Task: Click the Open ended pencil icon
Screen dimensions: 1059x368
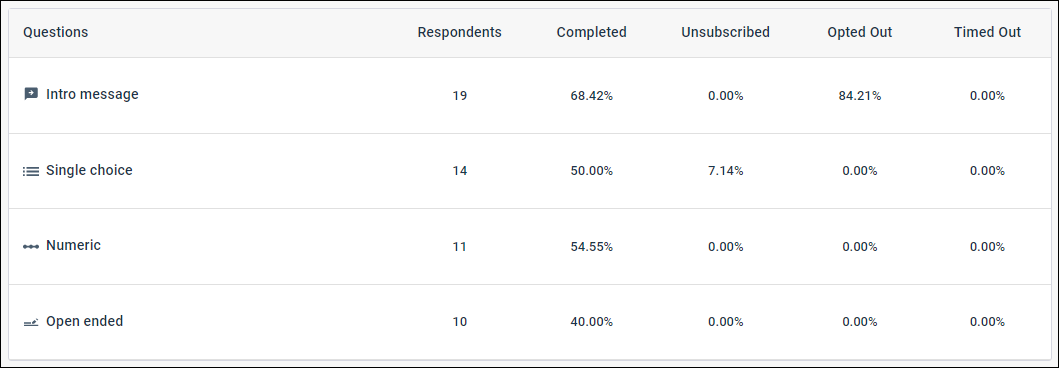Action: 31,323
